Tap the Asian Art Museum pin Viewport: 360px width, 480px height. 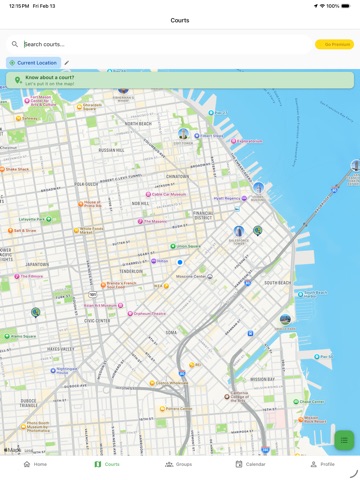click(121, 305)
